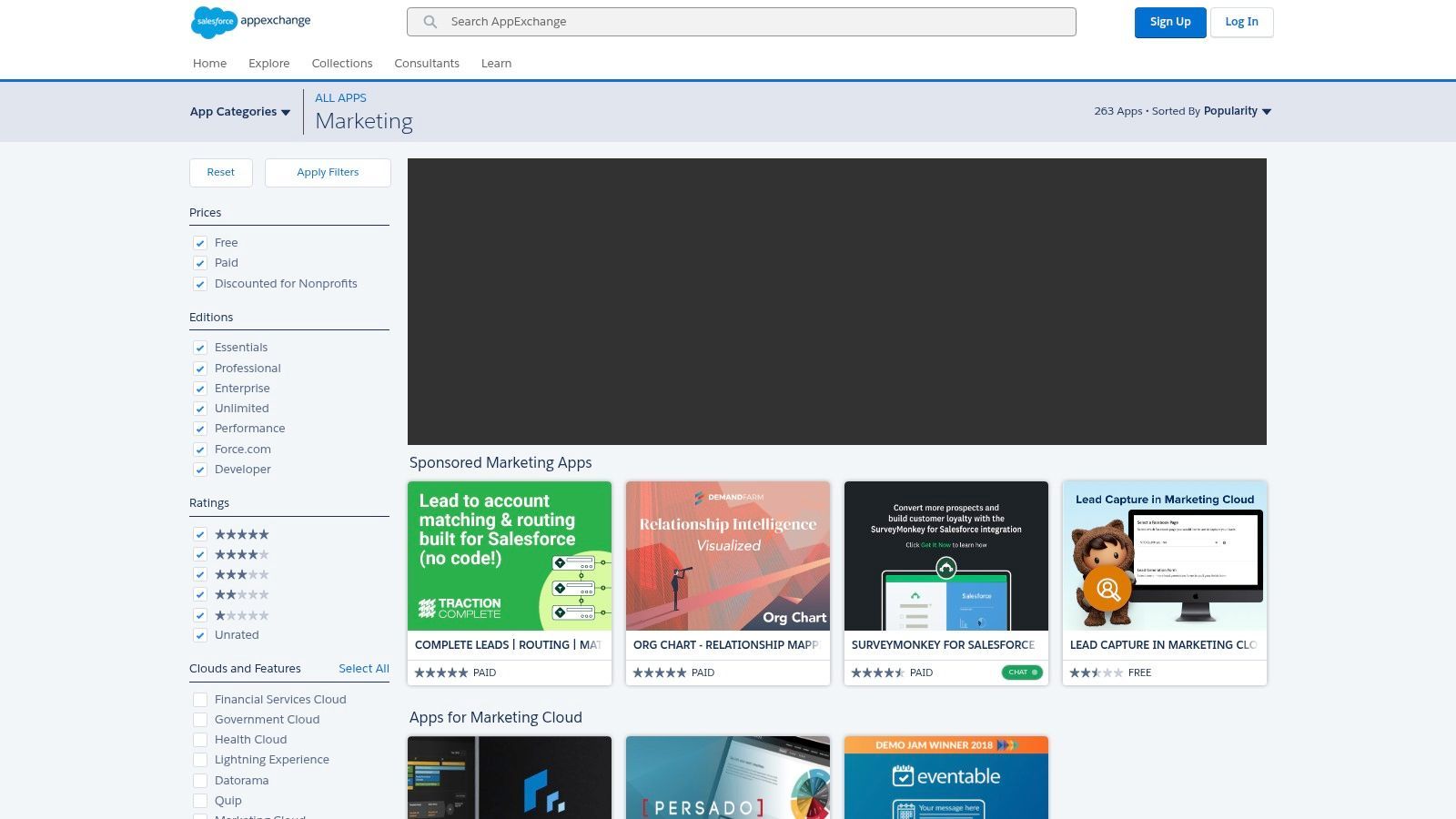Click the Apply Filters button
The image size is (1456, 819).
328,172
